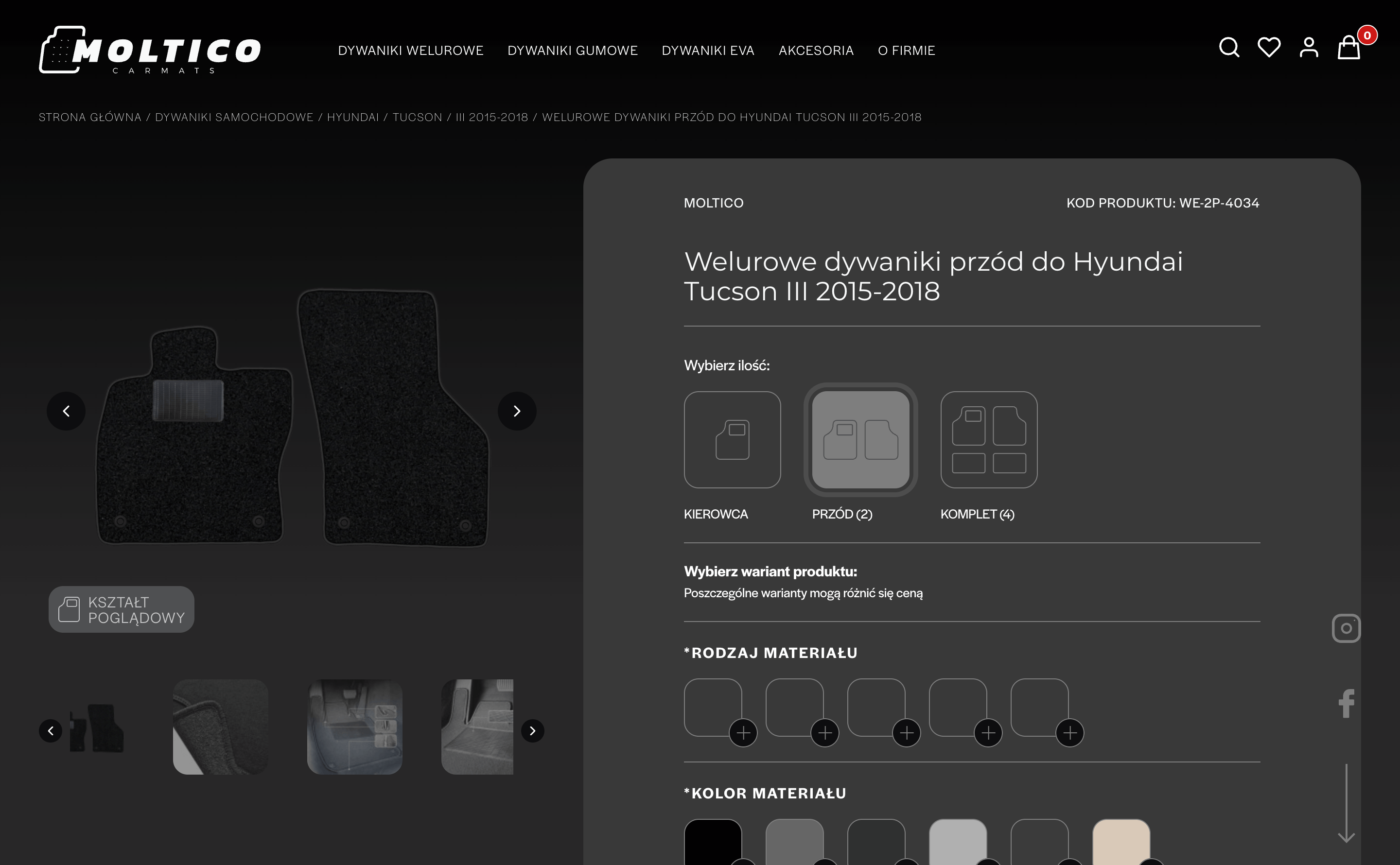Open info plus on second material type
The height and width of the screenshot is (865, 1400).
[x=824, y=732]
